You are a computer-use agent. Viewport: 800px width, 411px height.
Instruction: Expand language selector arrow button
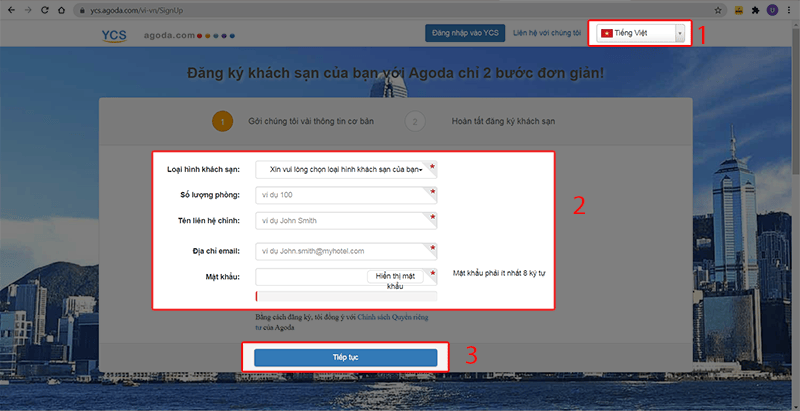point(680,33)
